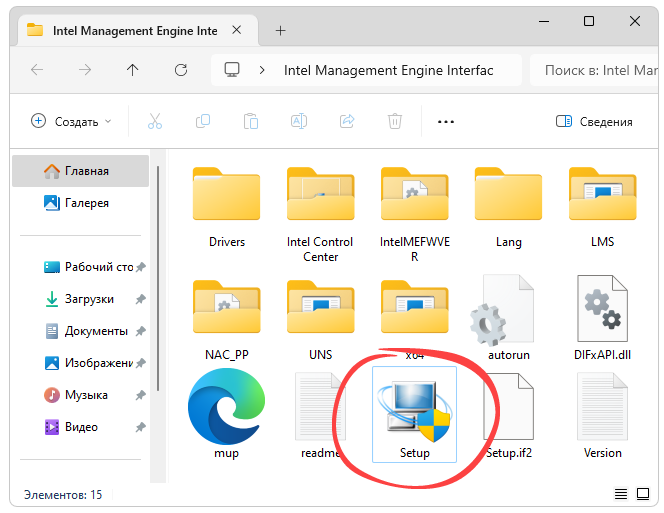This screenshot has width=664, height=513.
Task: Switch to details list view
Action: pyautogui.click(x=621, y=494)
